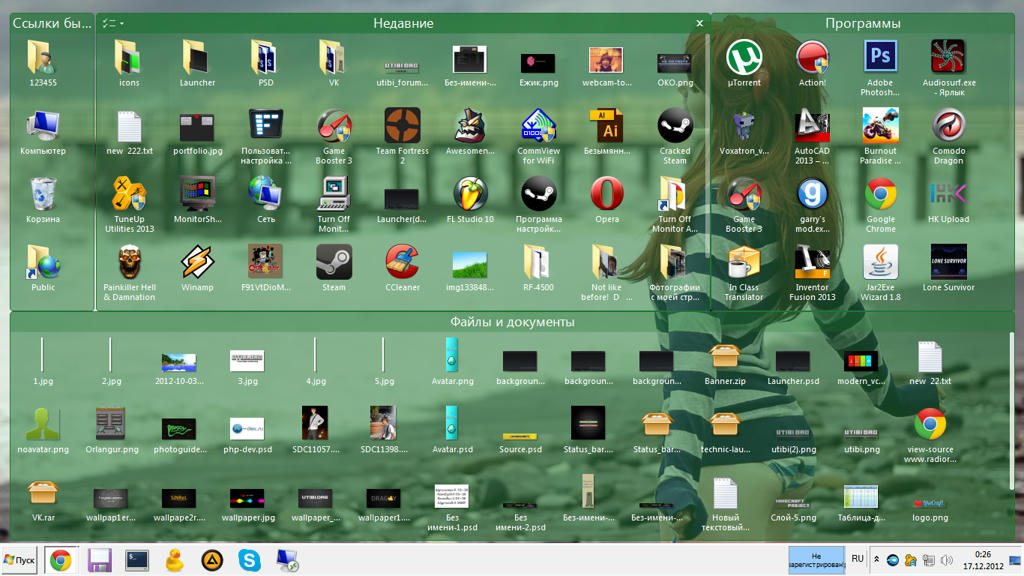Launch Inventor Fusion 2013

pos(812,272)
